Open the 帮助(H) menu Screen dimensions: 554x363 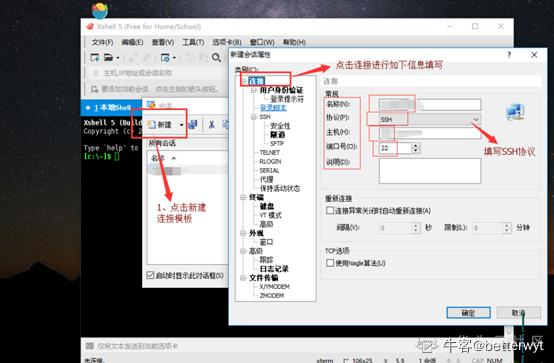pos(294,42)
